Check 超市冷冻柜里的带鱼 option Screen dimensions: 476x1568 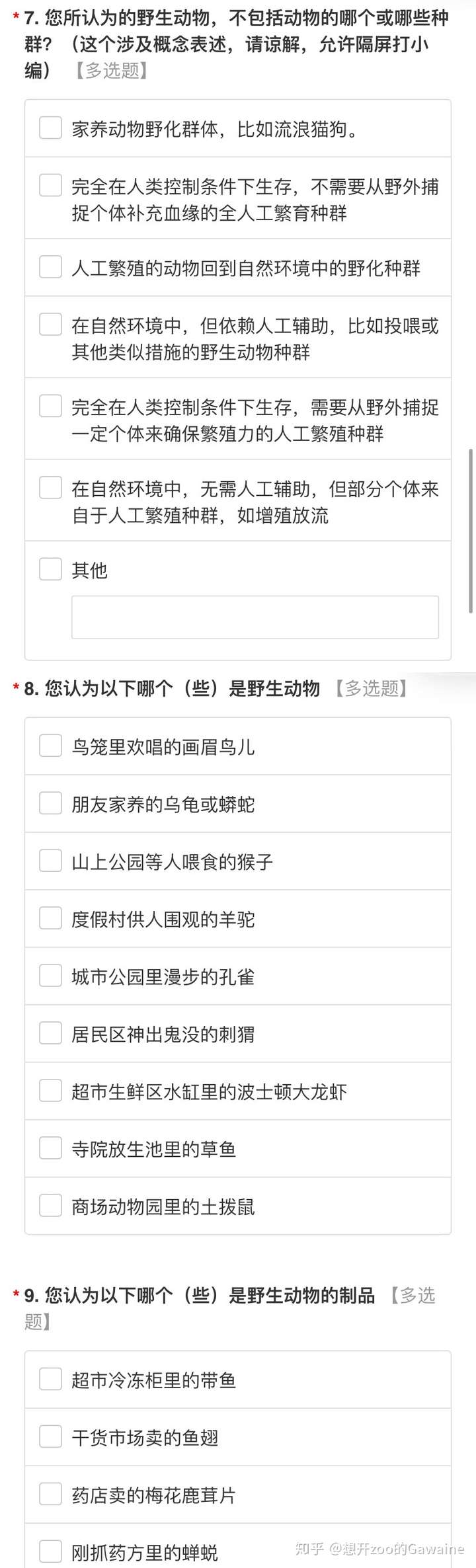click(50, 1380)
